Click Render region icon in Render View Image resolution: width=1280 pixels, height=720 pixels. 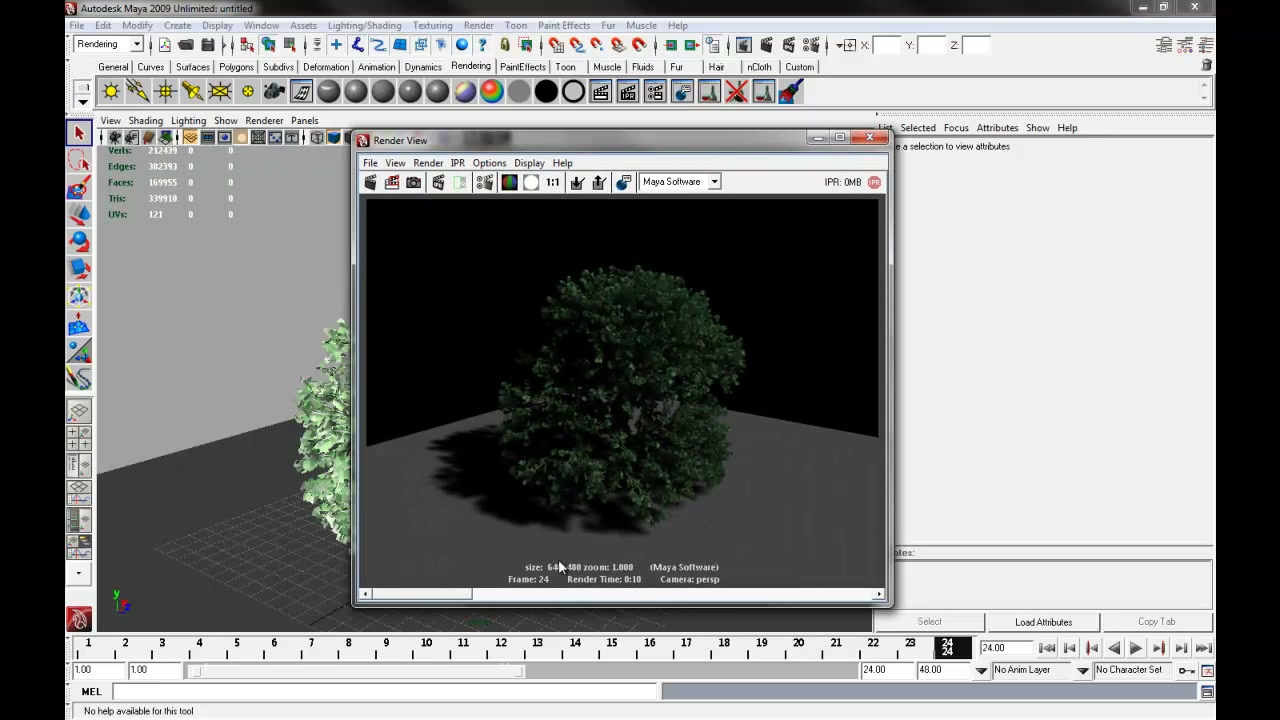(x=392, y=182)
